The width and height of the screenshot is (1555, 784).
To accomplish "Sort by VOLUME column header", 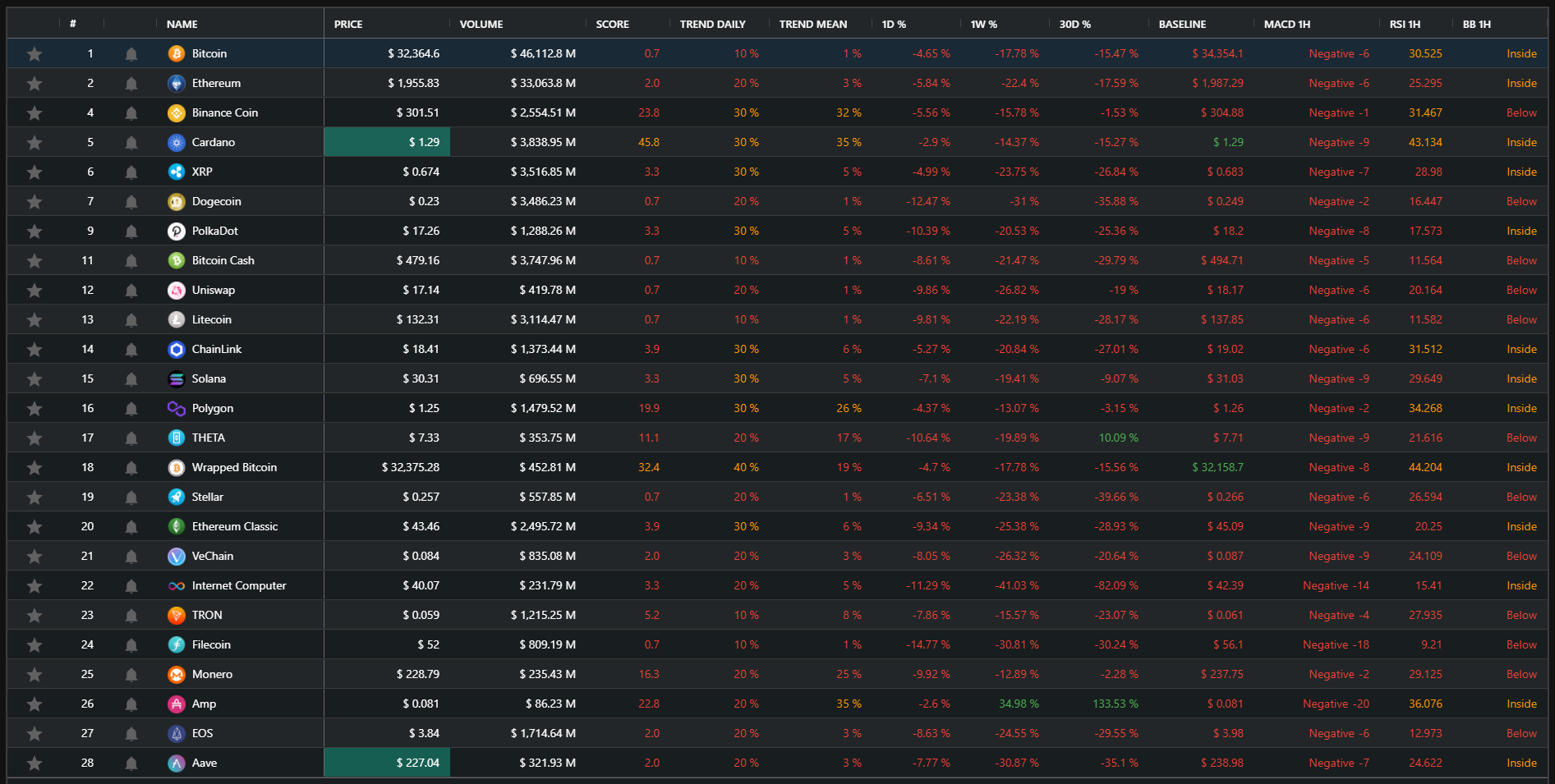I will 481,24.
